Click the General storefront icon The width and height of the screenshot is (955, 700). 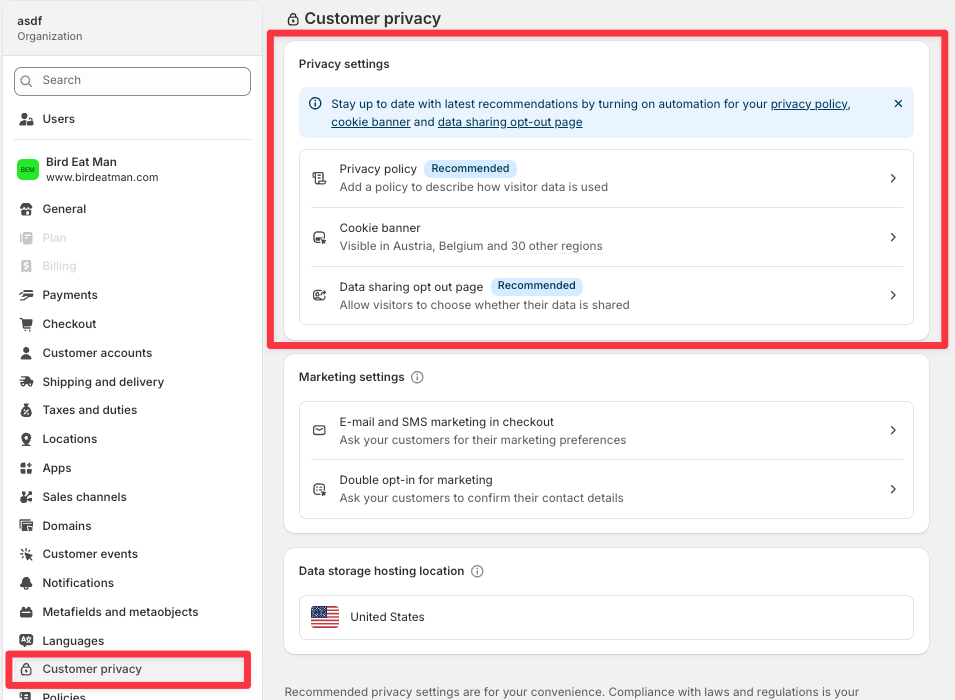coord(26,209)
